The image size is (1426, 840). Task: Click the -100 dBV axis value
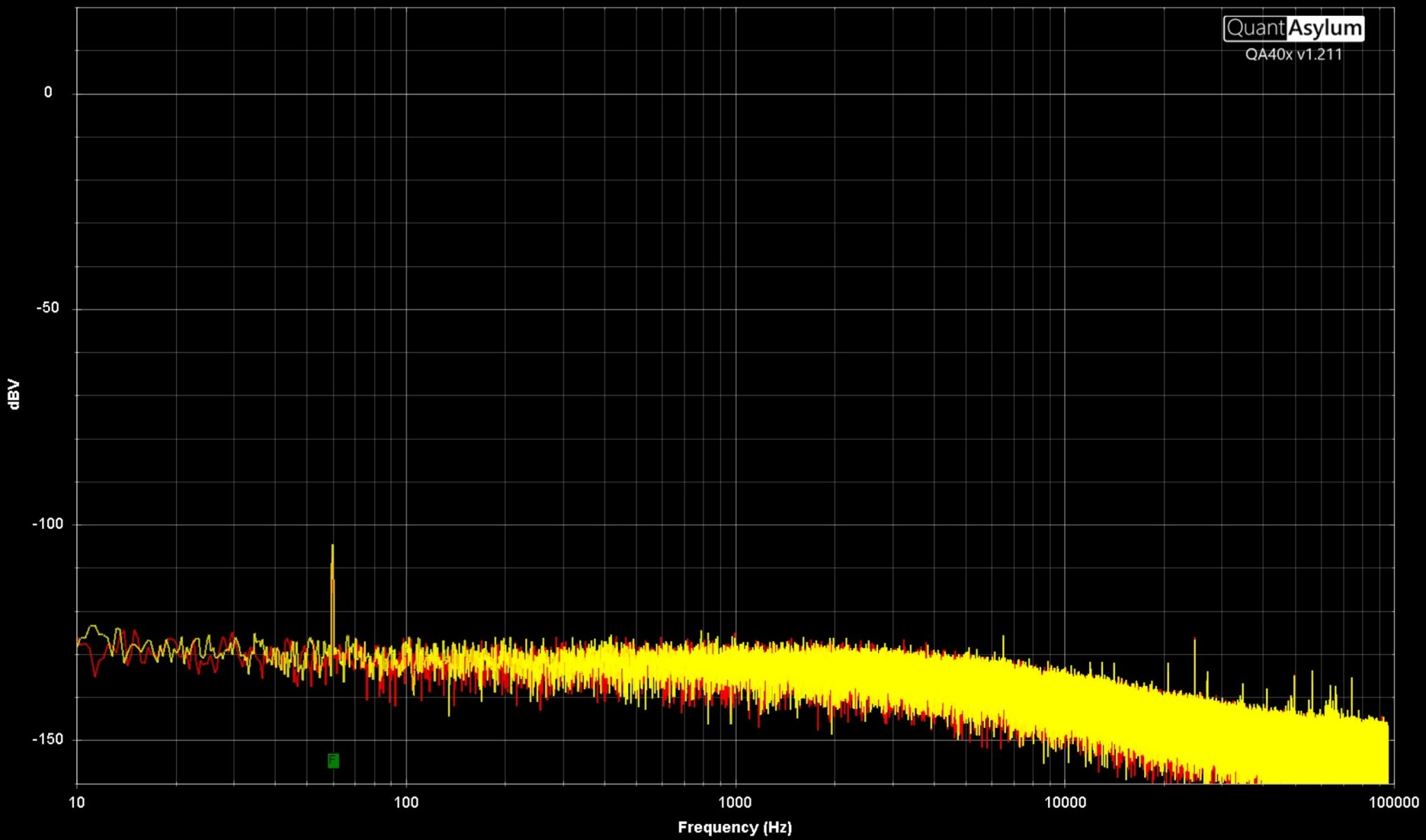click(x=48, y=523)
